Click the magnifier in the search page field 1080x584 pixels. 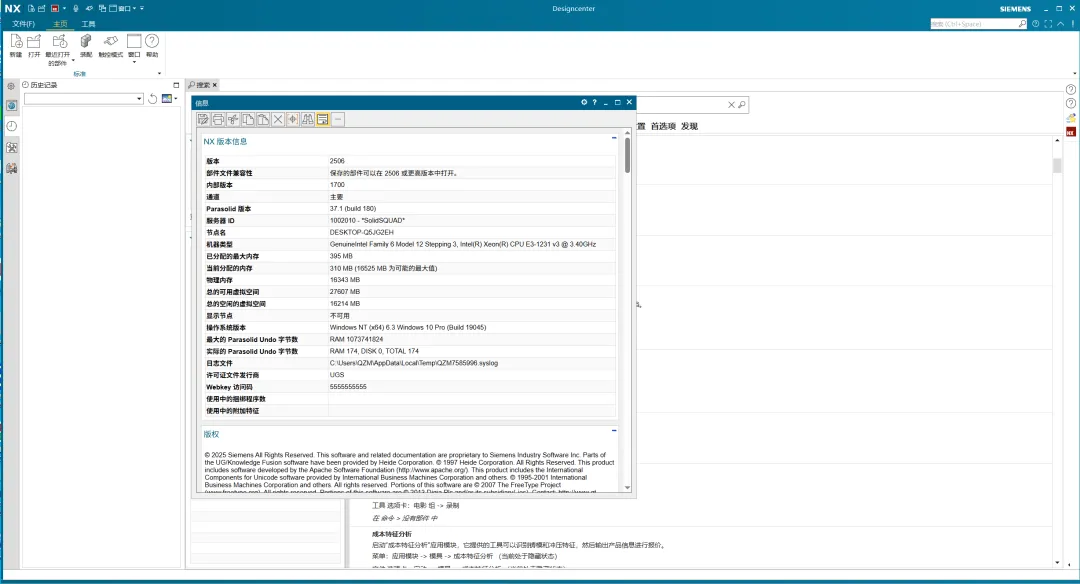pos(742,105)
